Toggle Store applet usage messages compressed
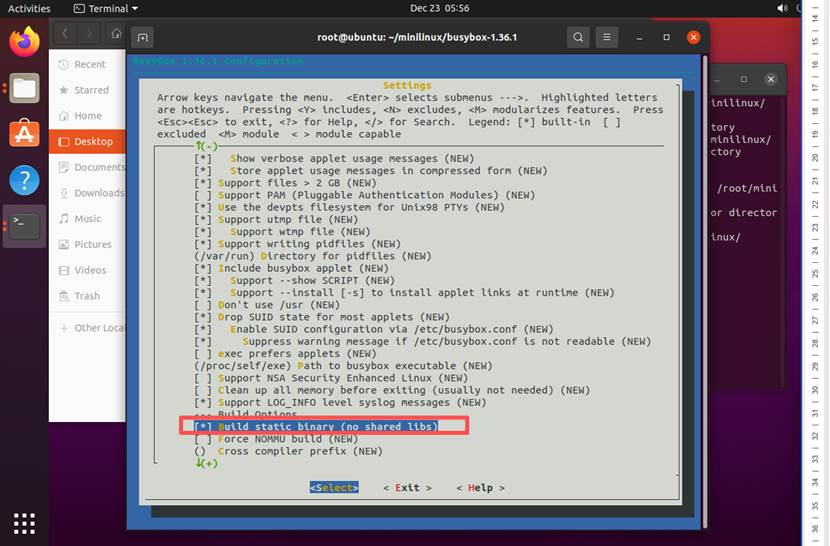The height and width of the screenshot is (546, 830). tap(371, 171)
